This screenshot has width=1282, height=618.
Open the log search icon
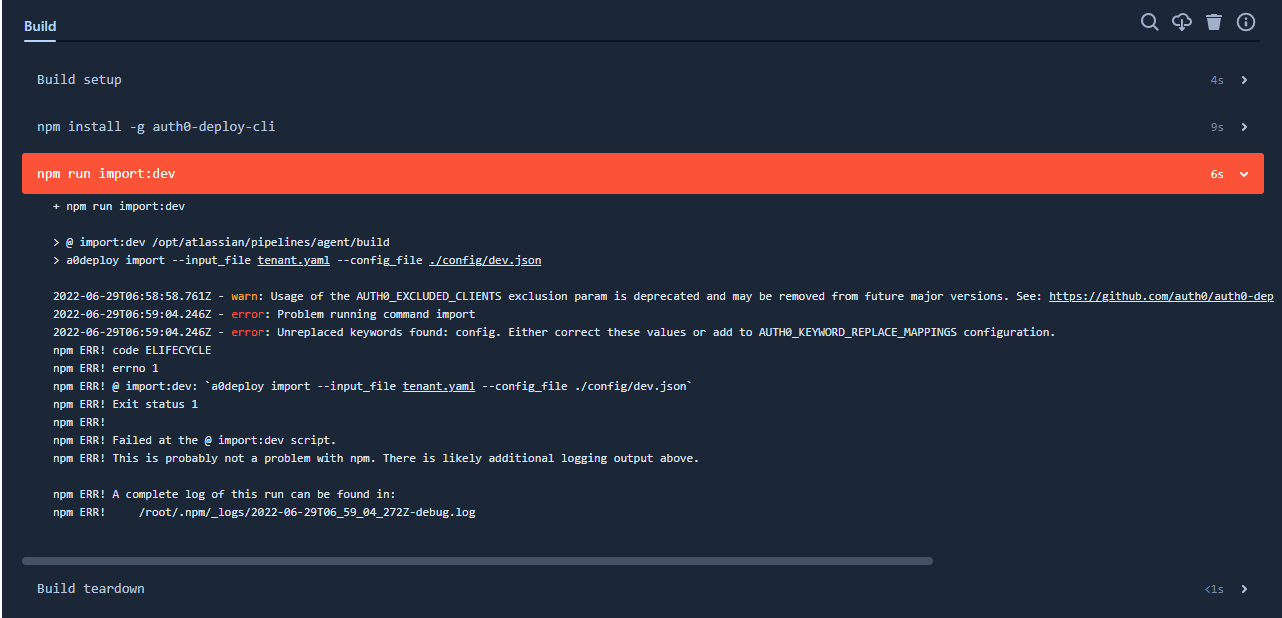(x=1150, y=22)
